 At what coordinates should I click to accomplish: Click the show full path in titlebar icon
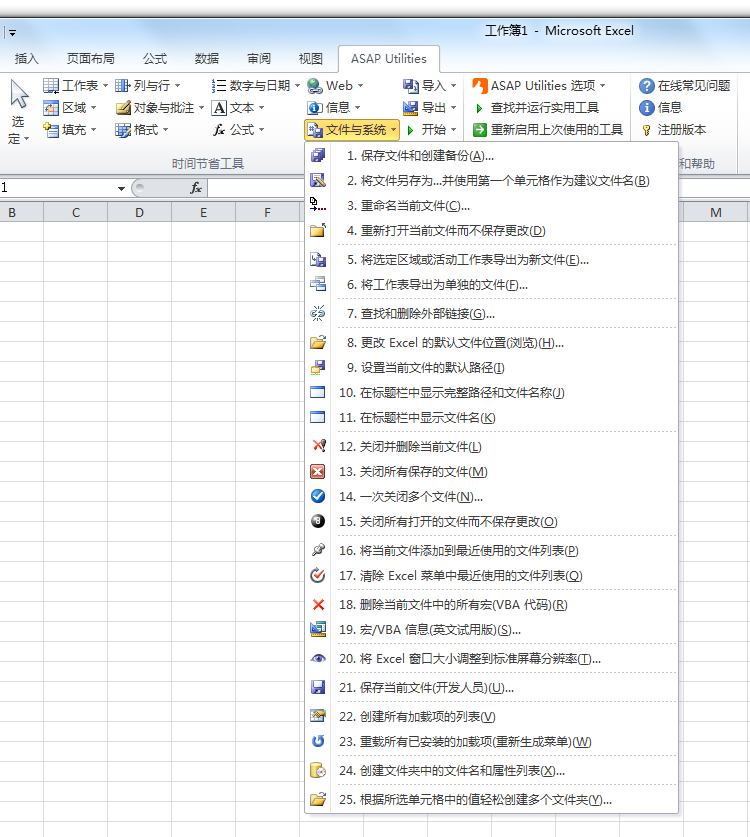[318, 392]
